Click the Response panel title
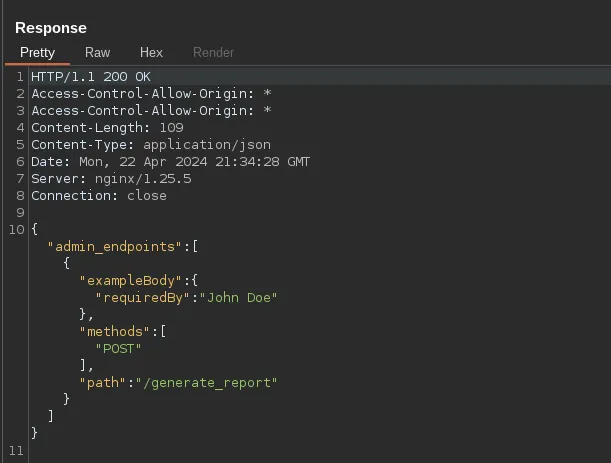 click(51, 28)
